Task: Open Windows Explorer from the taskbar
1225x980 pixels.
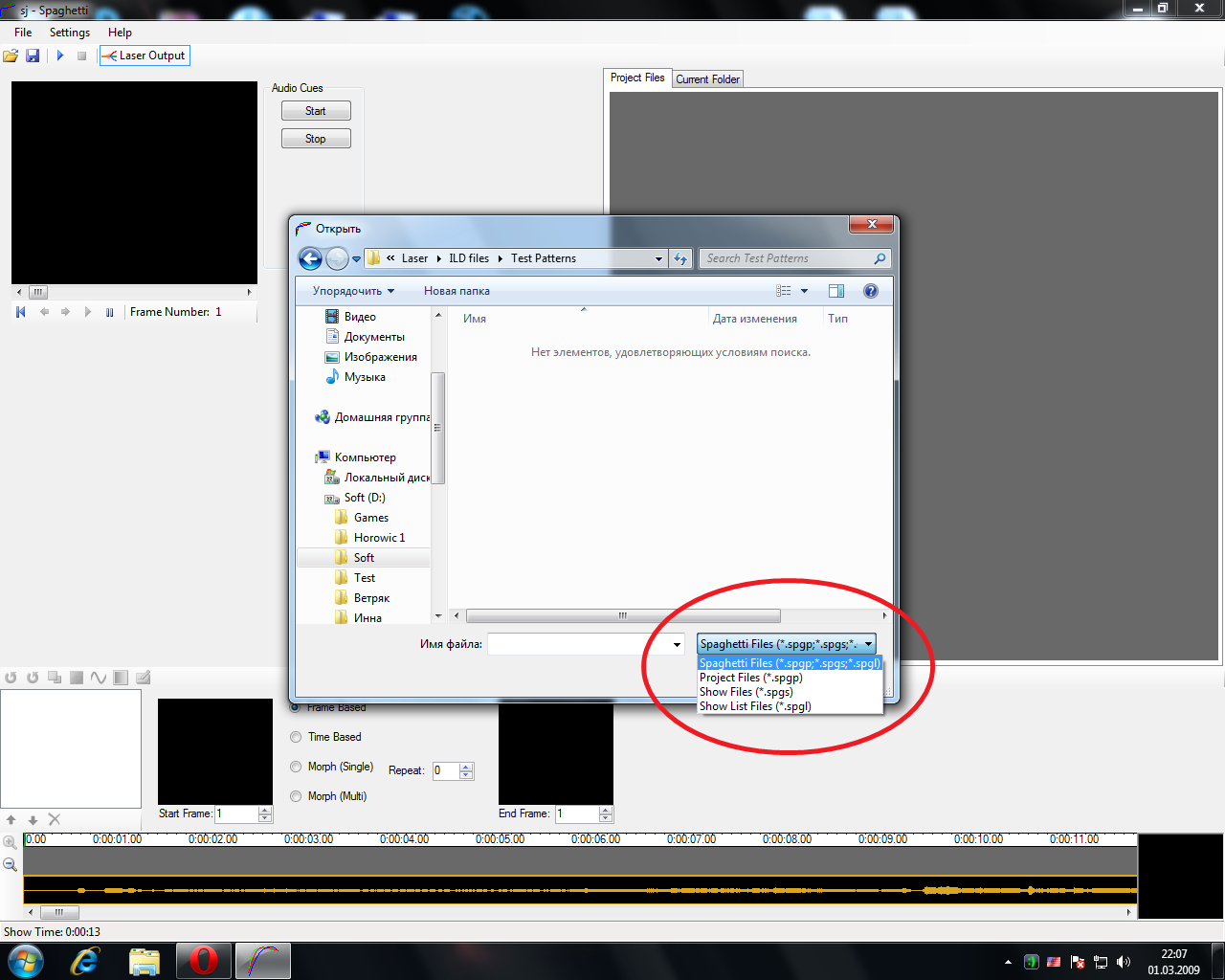Action: 145,961
